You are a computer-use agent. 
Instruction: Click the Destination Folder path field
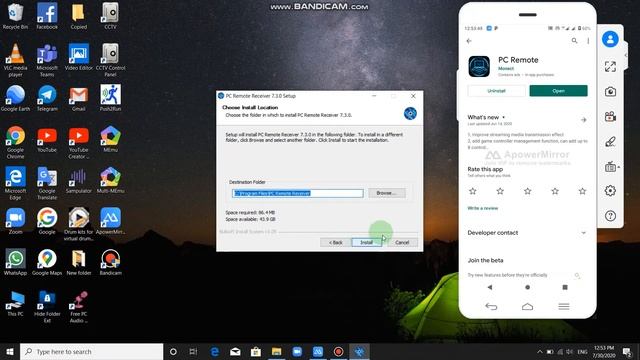tap(298, 193)
